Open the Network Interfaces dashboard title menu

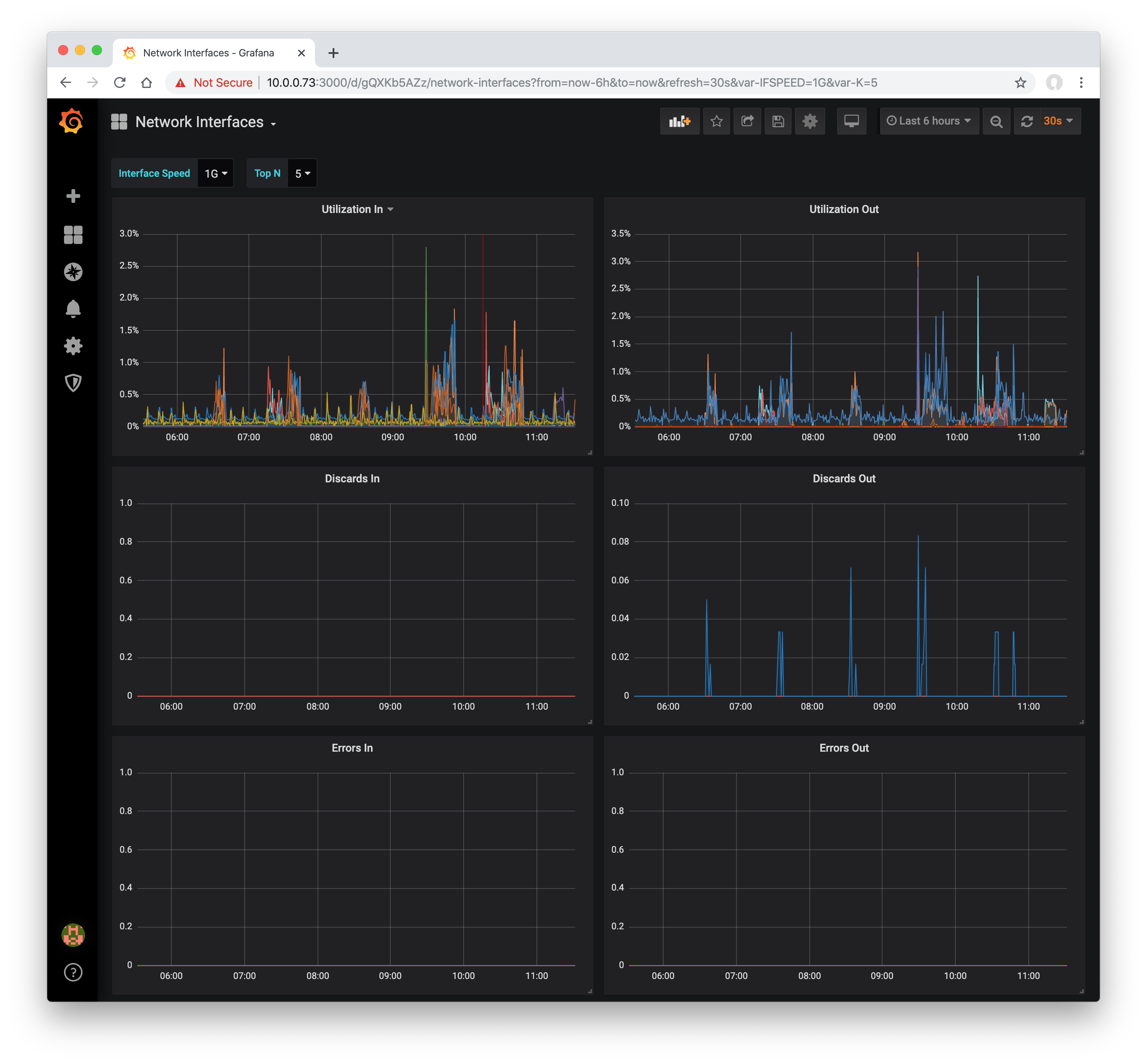coord(199,122)
